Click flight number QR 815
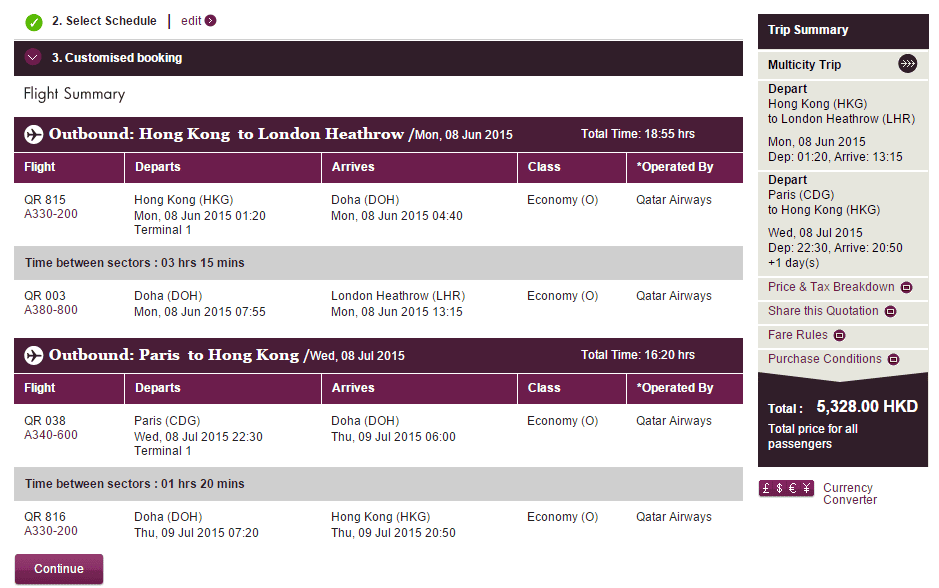The image size is (939, 588). coord(45,200)
